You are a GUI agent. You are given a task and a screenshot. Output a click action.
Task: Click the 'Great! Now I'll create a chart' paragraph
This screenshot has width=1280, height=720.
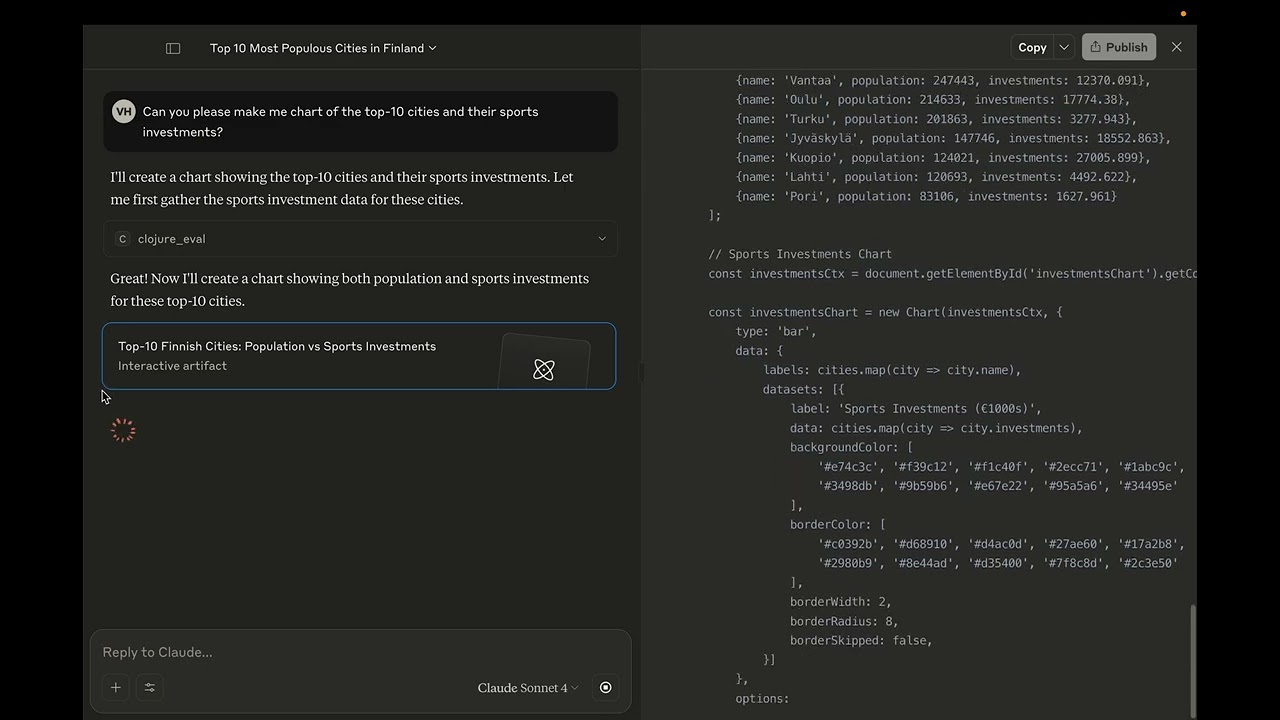point(350,290)
